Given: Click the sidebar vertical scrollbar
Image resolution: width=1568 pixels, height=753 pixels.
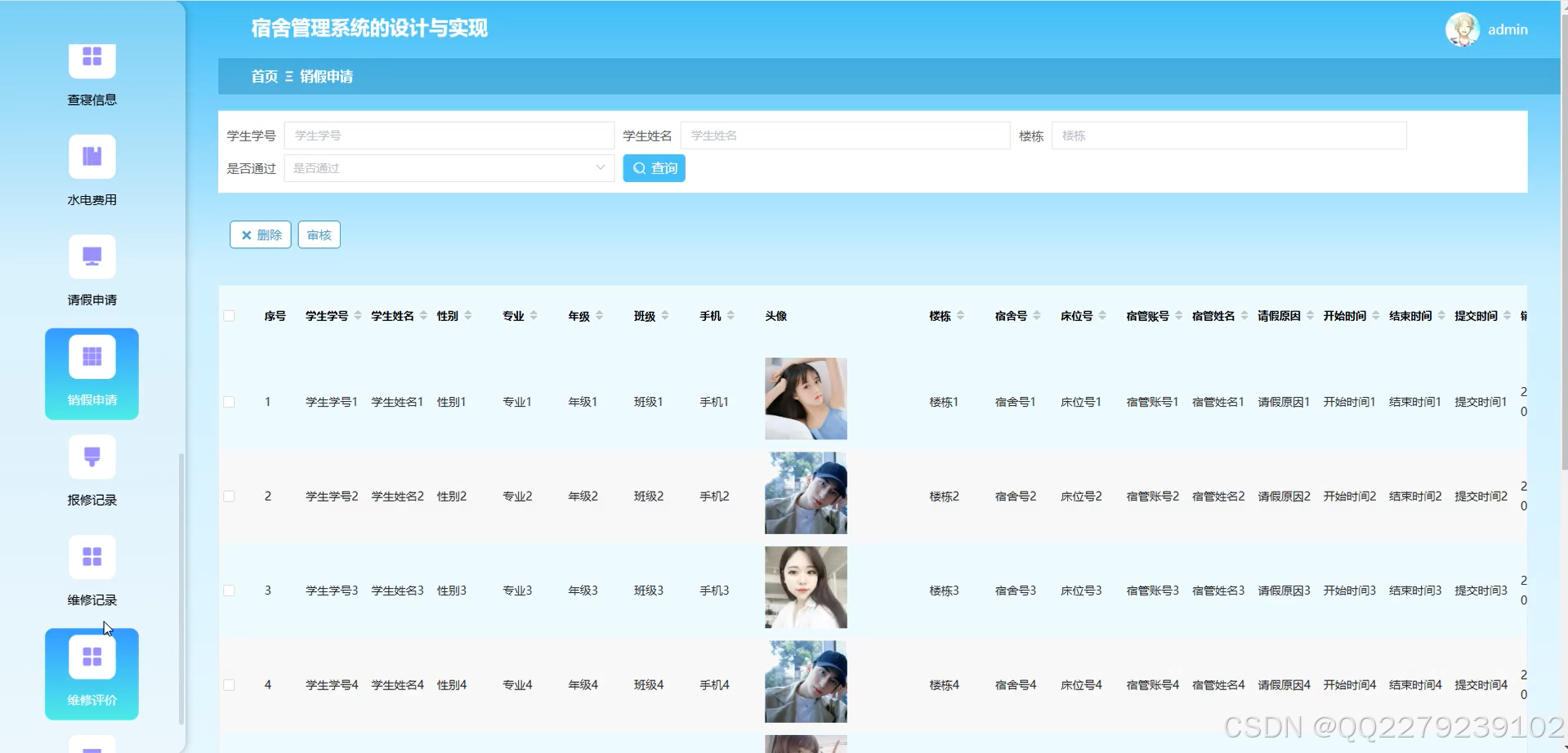Looking at the screenshot, I should click(181, 588).
